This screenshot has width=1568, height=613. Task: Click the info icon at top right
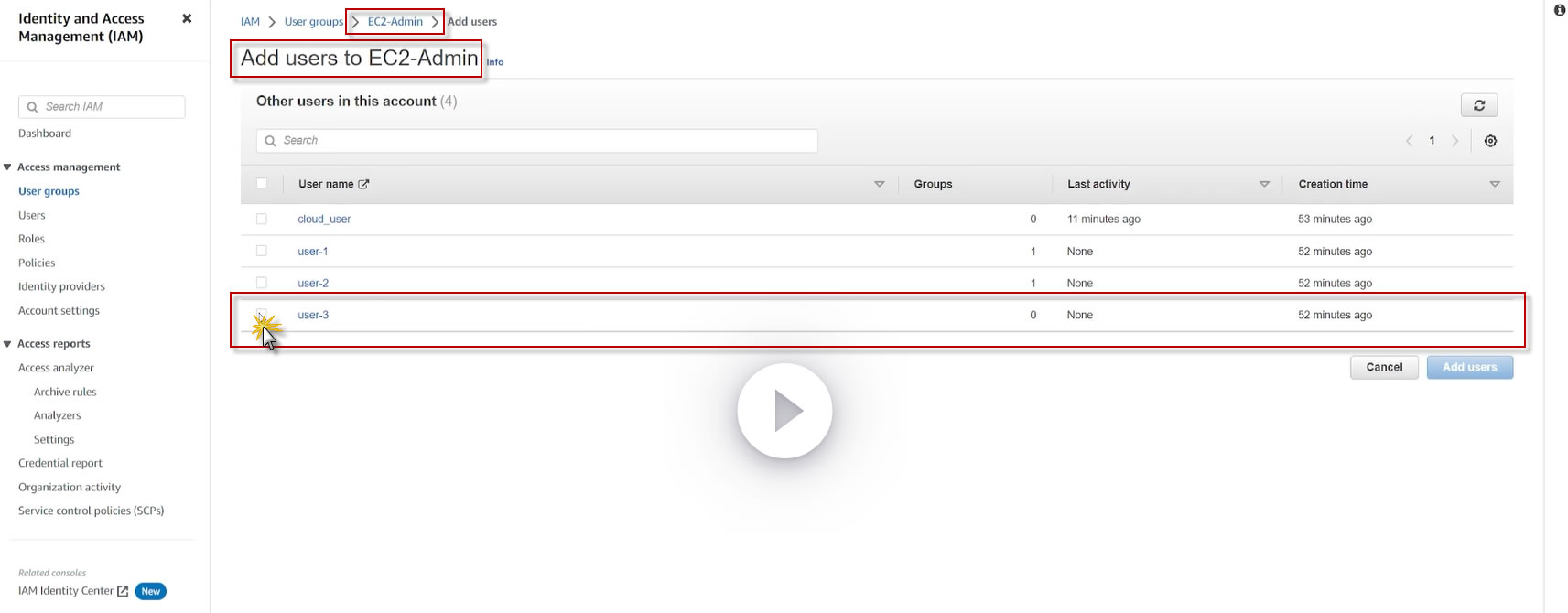[1560, 10]
